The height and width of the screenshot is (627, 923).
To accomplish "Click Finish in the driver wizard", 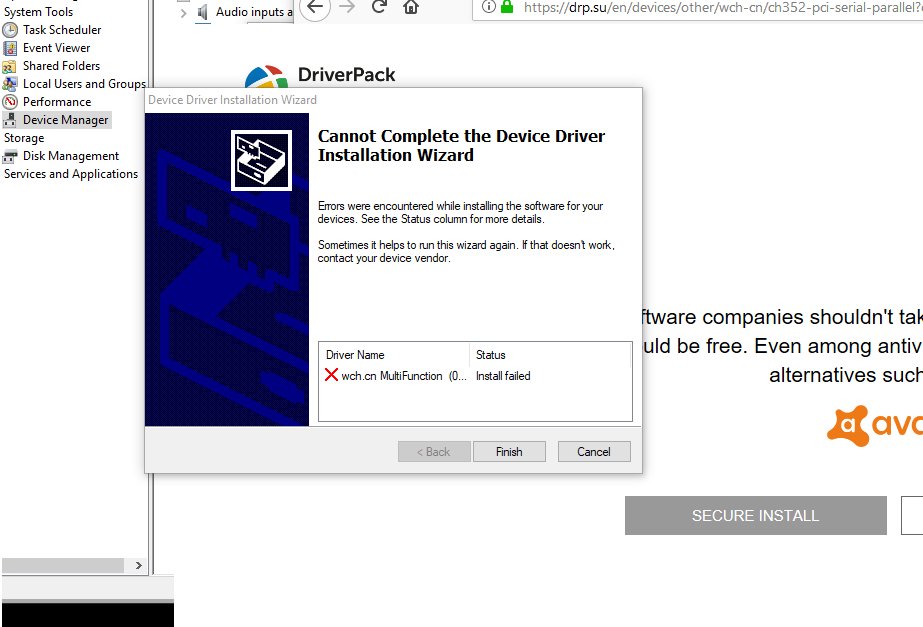I will point(509,452).
